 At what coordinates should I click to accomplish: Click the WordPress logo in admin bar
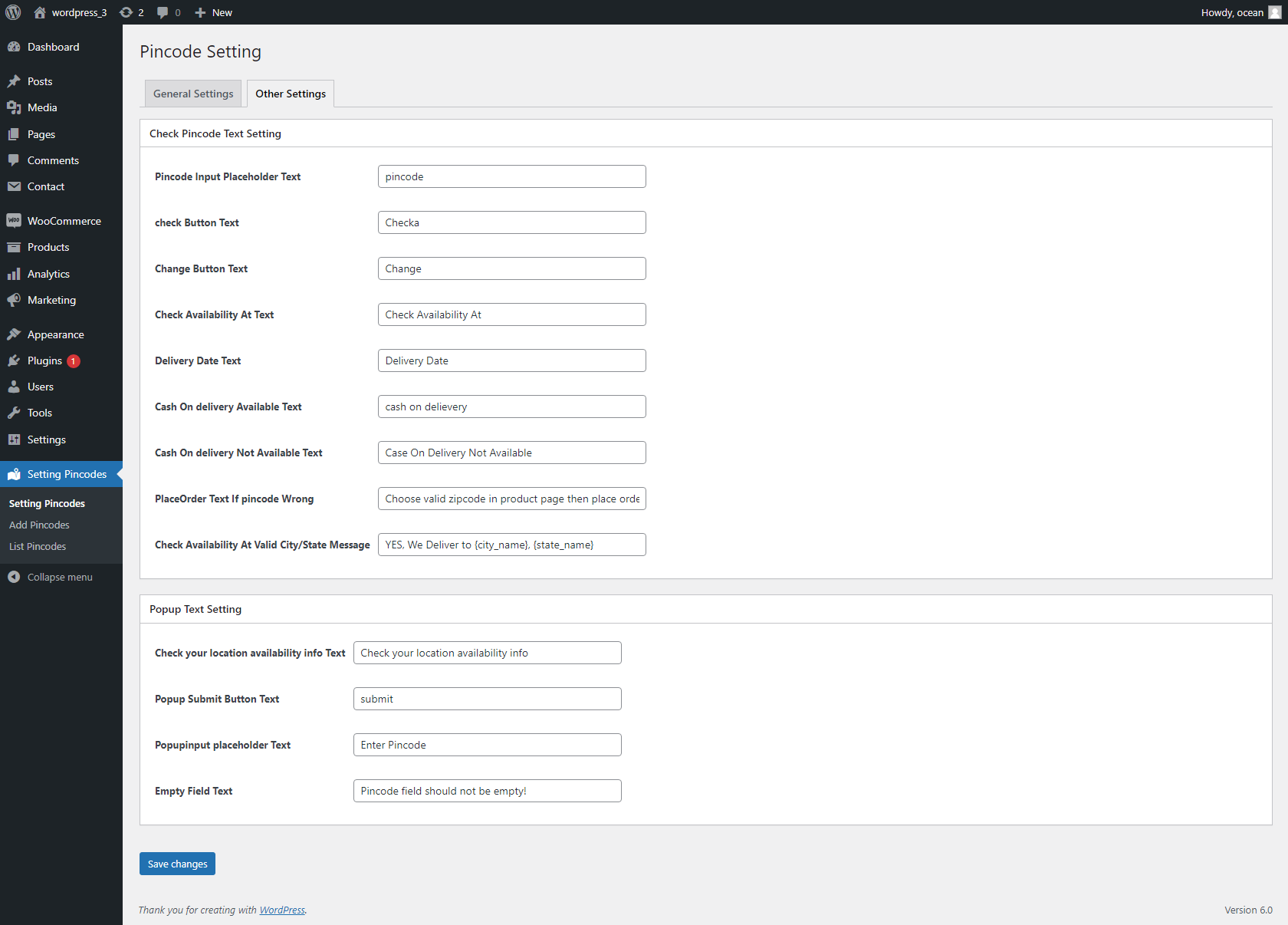(13, 12)
